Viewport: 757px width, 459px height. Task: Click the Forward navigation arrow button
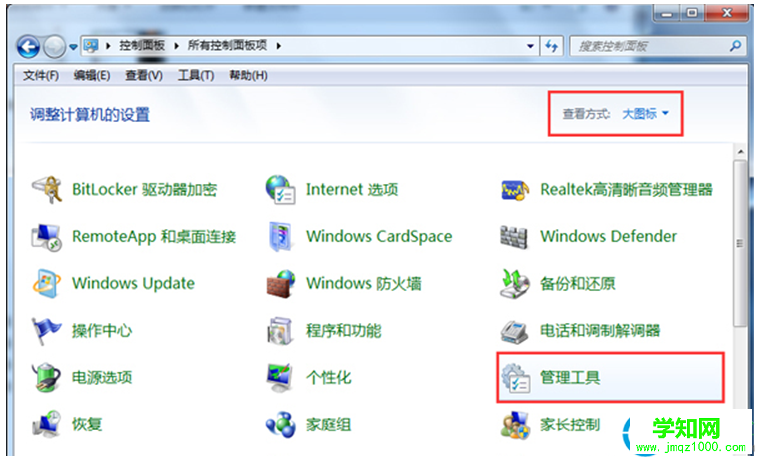point(55,47)
